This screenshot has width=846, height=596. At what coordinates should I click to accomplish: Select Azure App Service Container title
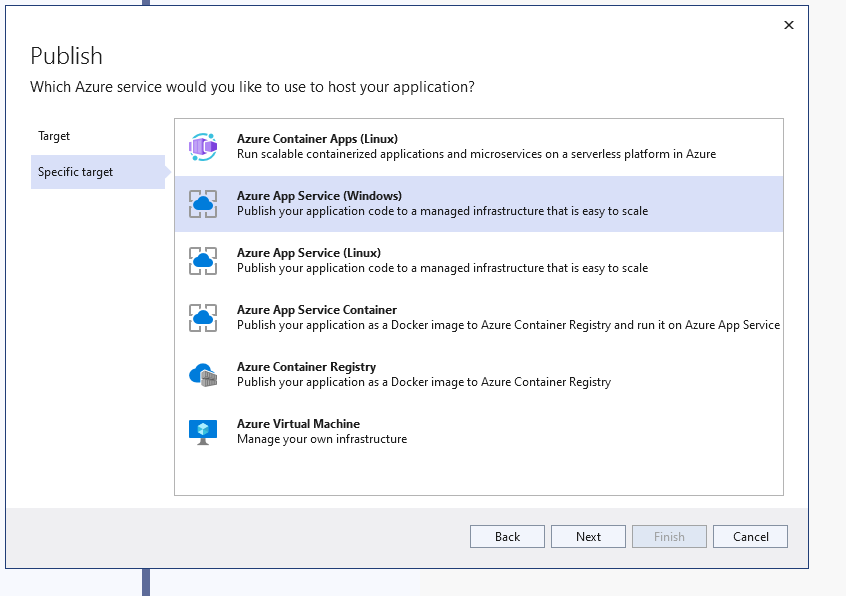click(x=317, y=310)
